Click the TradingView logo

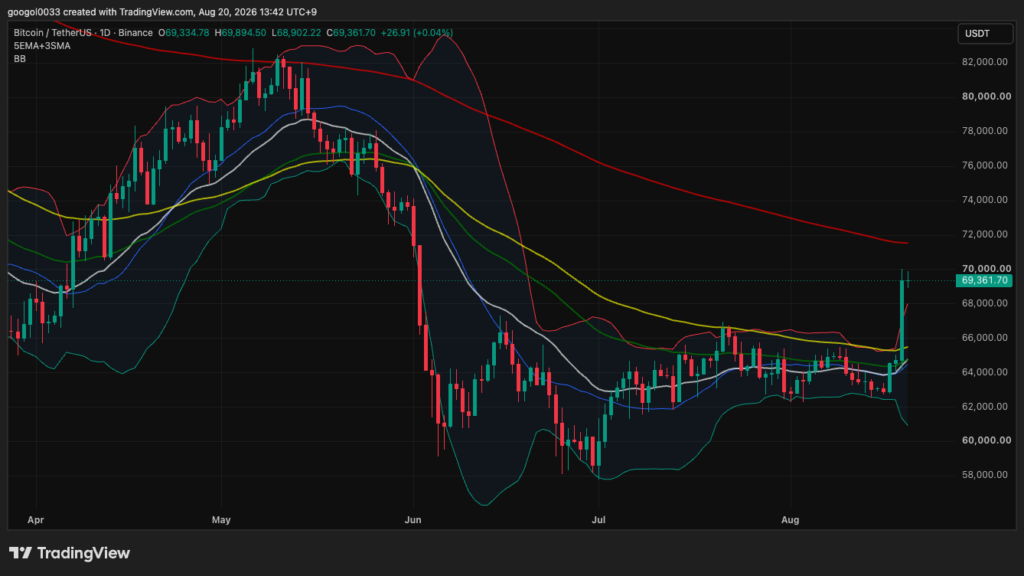[x=69, y=553]
